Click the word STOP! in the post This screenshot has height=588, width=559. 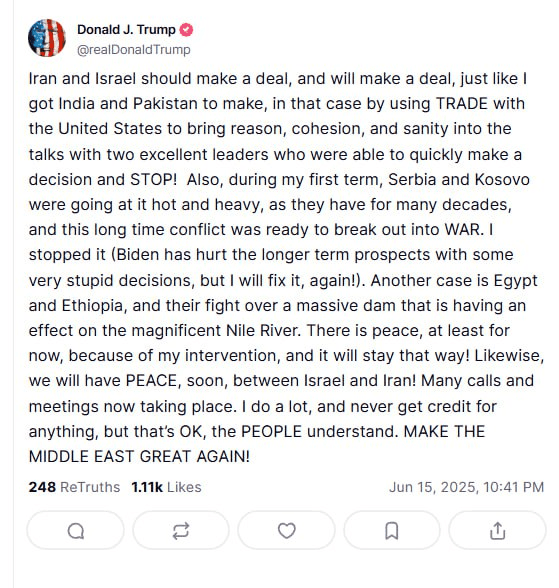(x=153, y=179)
